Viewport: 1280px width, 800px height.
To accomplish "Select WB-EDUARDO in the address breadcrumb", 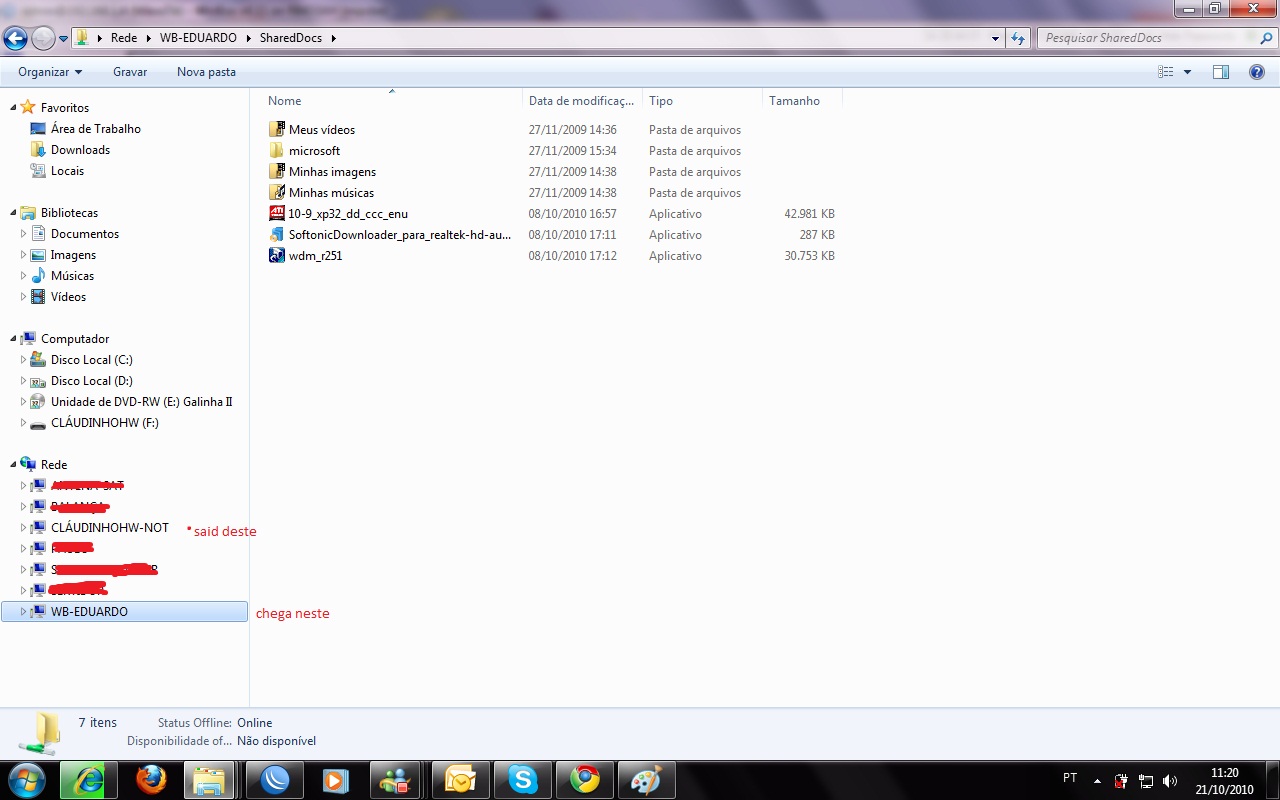I will click(198, 38).
